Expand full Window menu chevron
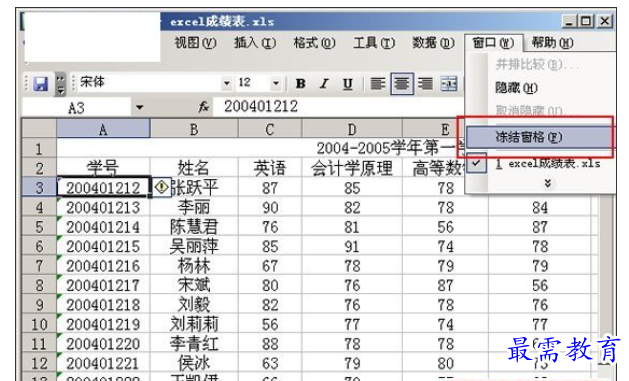This screenshot has height=381, width=629. coord(548,184)
